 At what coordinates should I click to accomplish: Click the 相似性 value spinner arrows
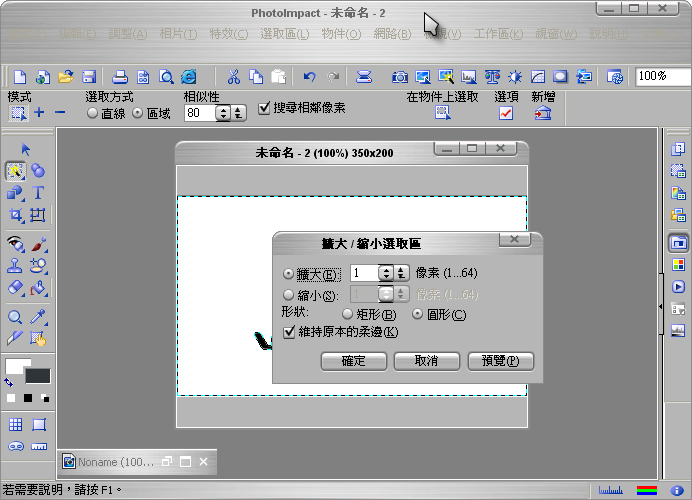pos(223,113)
